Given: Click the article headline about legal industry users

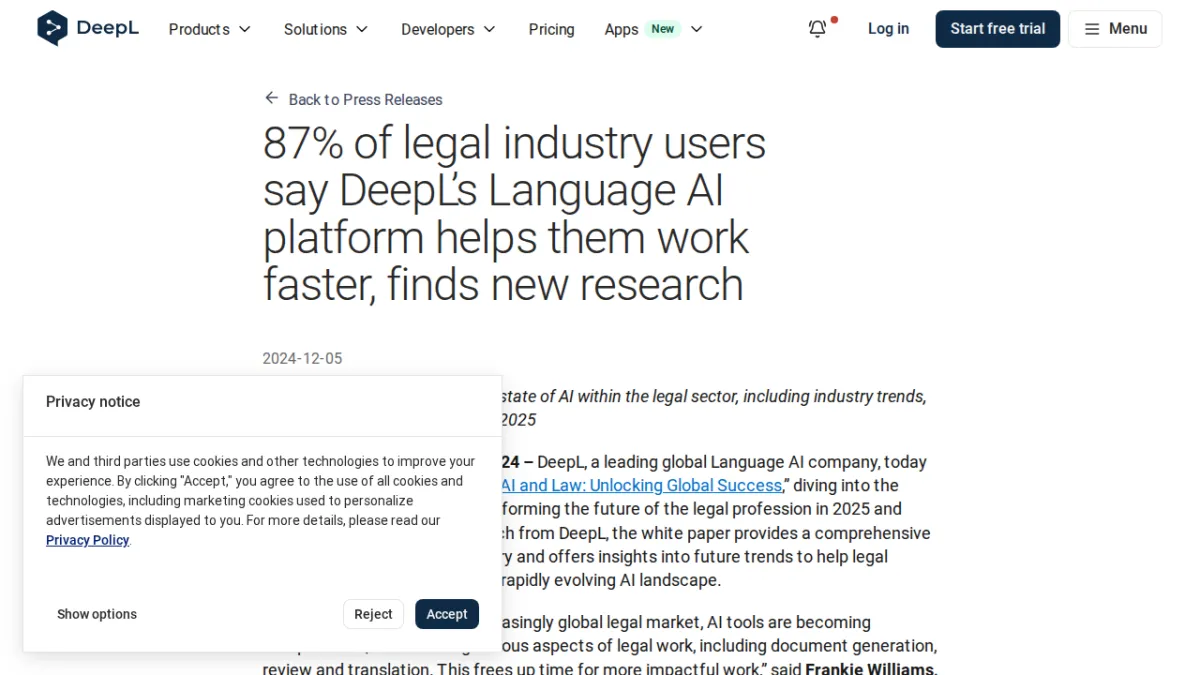Looking at the screenshot, I should pos(514,214).
